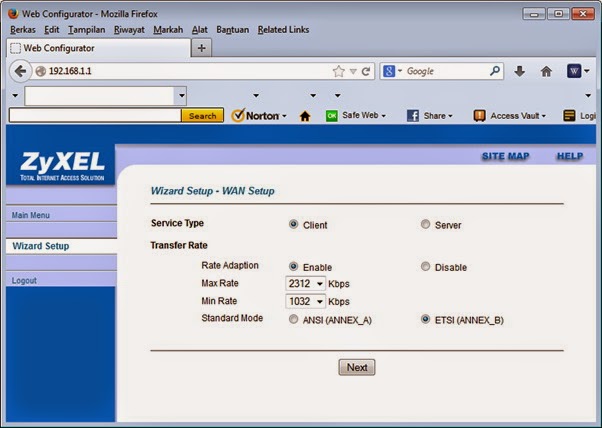Open the Min Rate dropdown
Screen dimensions: 602x428
(x=306, y=301)
